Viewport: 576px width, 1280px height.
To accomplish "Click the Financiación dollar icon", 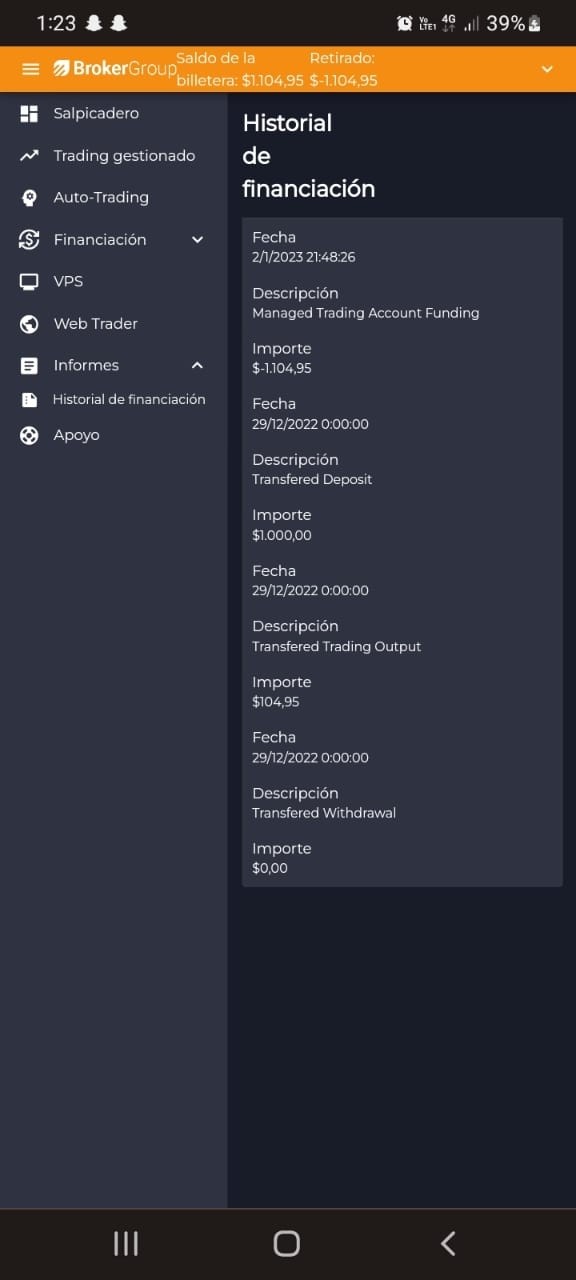I will (29, 240).
